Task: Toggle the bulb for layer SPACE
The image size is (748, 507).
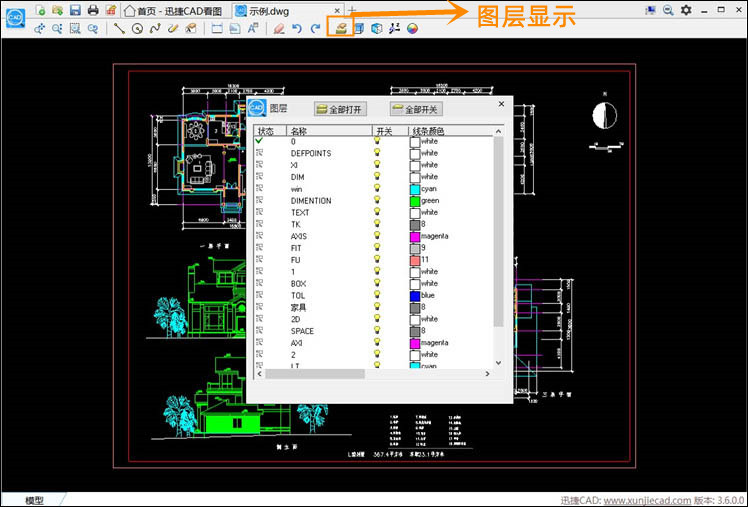Action: [x=377, y=330]
